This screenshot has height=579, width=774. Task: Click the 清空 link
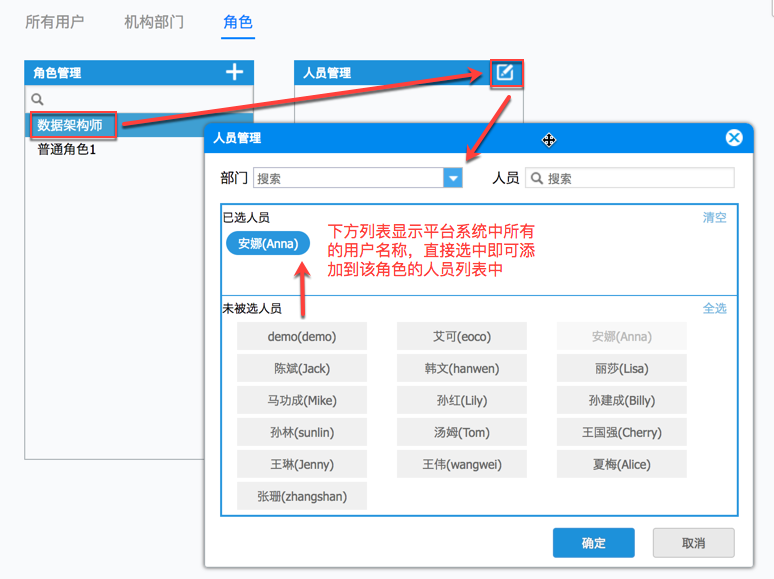tap(714, 217)
